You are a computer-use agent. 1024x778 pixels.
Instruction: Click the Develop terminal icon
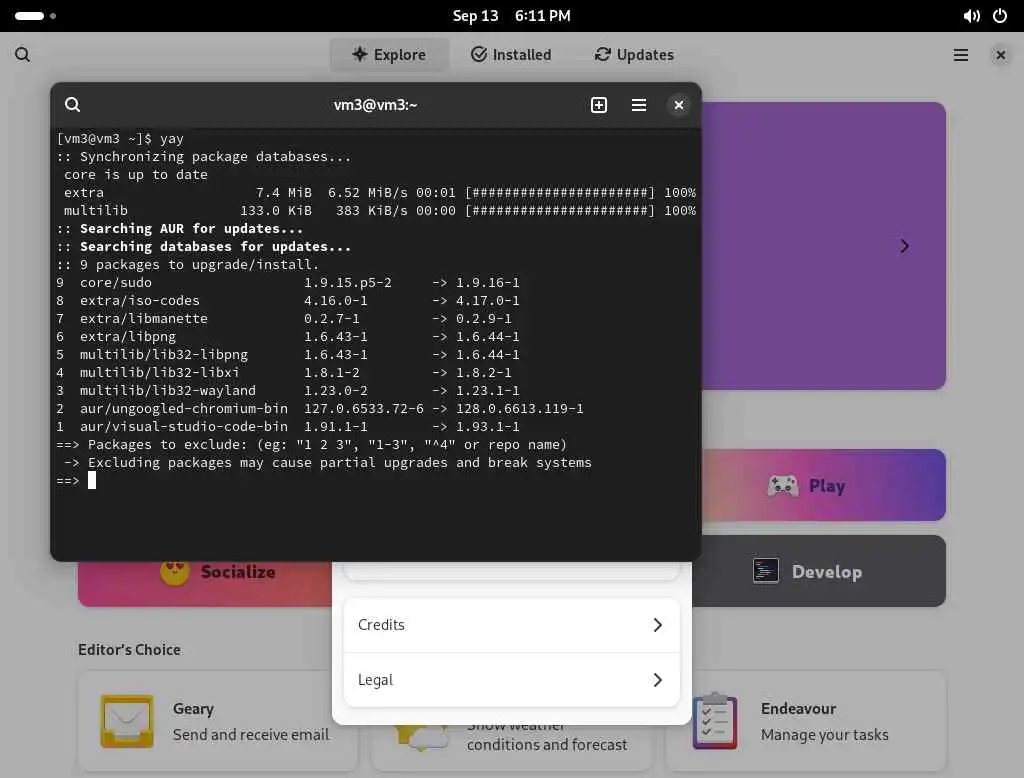tap(765, 571)
